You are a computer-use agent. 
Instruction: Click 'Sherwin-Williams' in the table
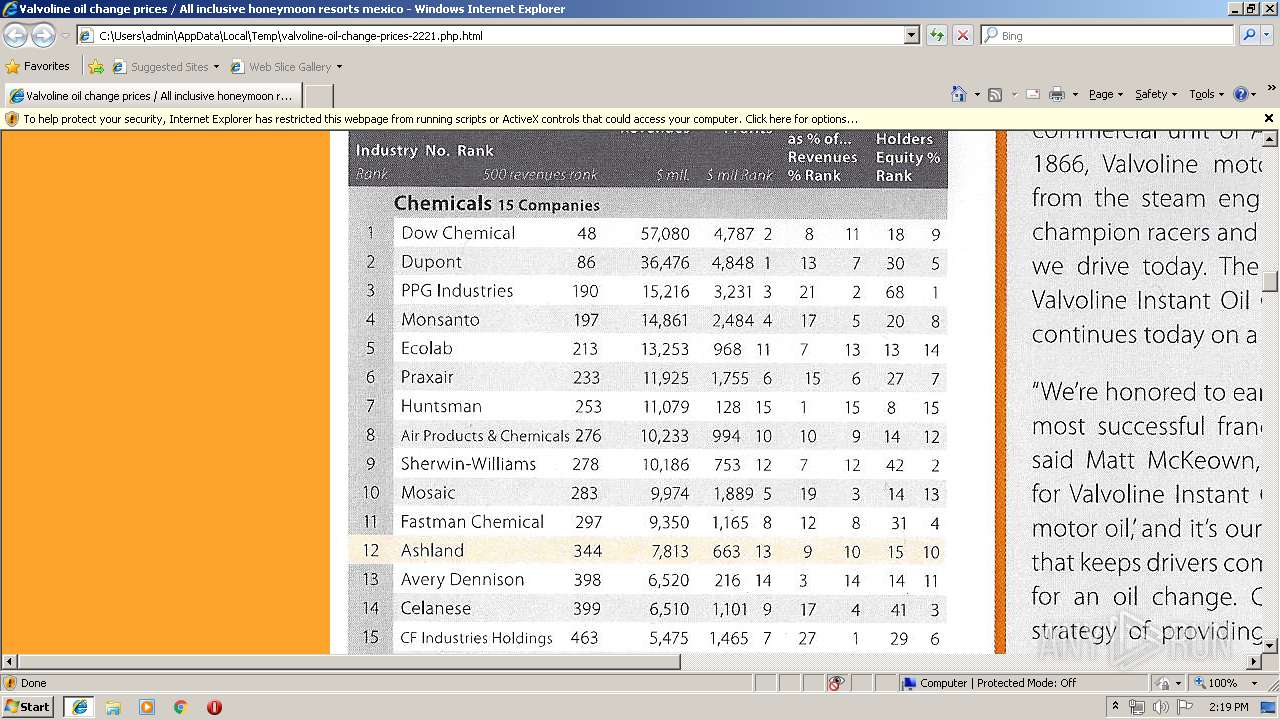(468, 464)
